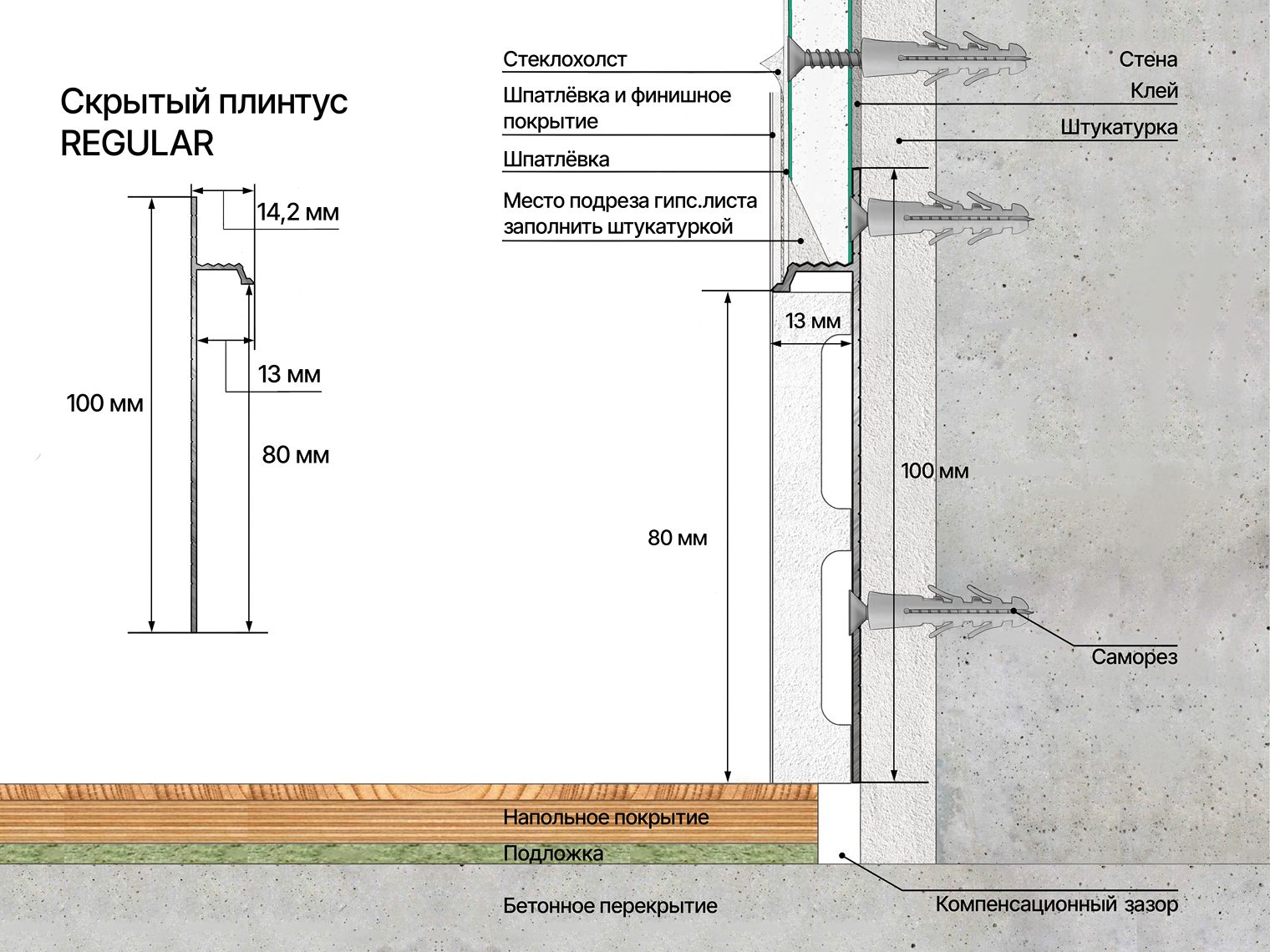Click the 'Штукатурка' label

pos(1119,128)
